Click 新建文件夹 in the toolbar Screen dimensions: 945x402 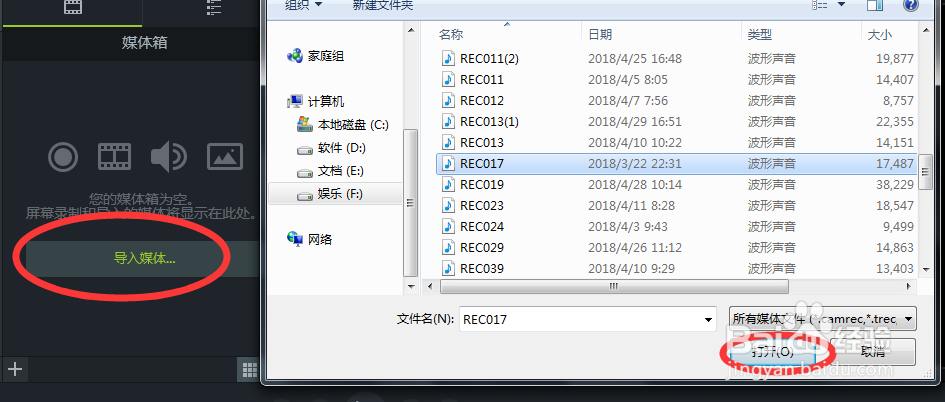click(x=383, y=5)
